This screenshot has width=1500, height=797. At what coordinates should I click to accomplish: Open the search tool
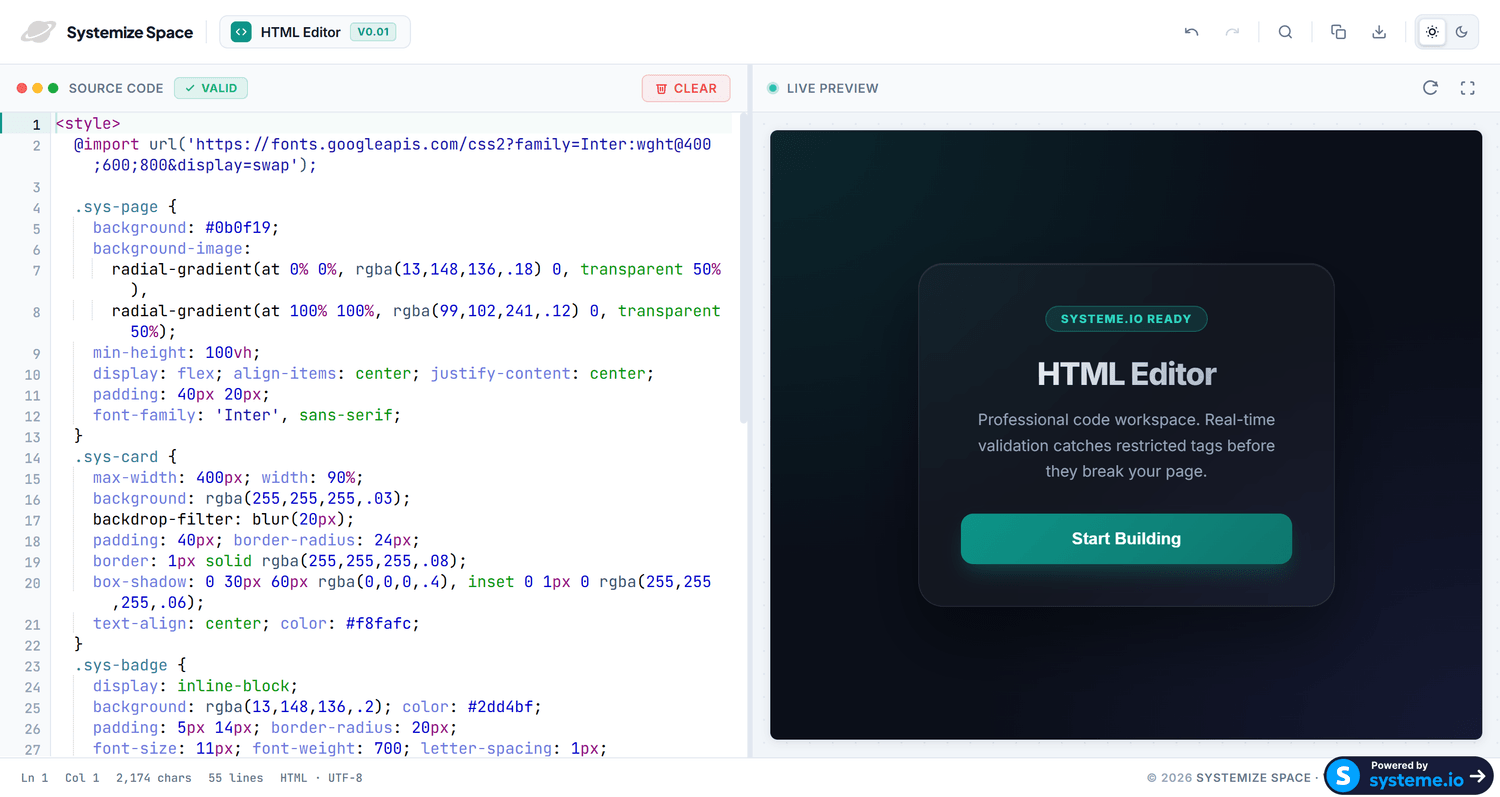pos(1285,32)
